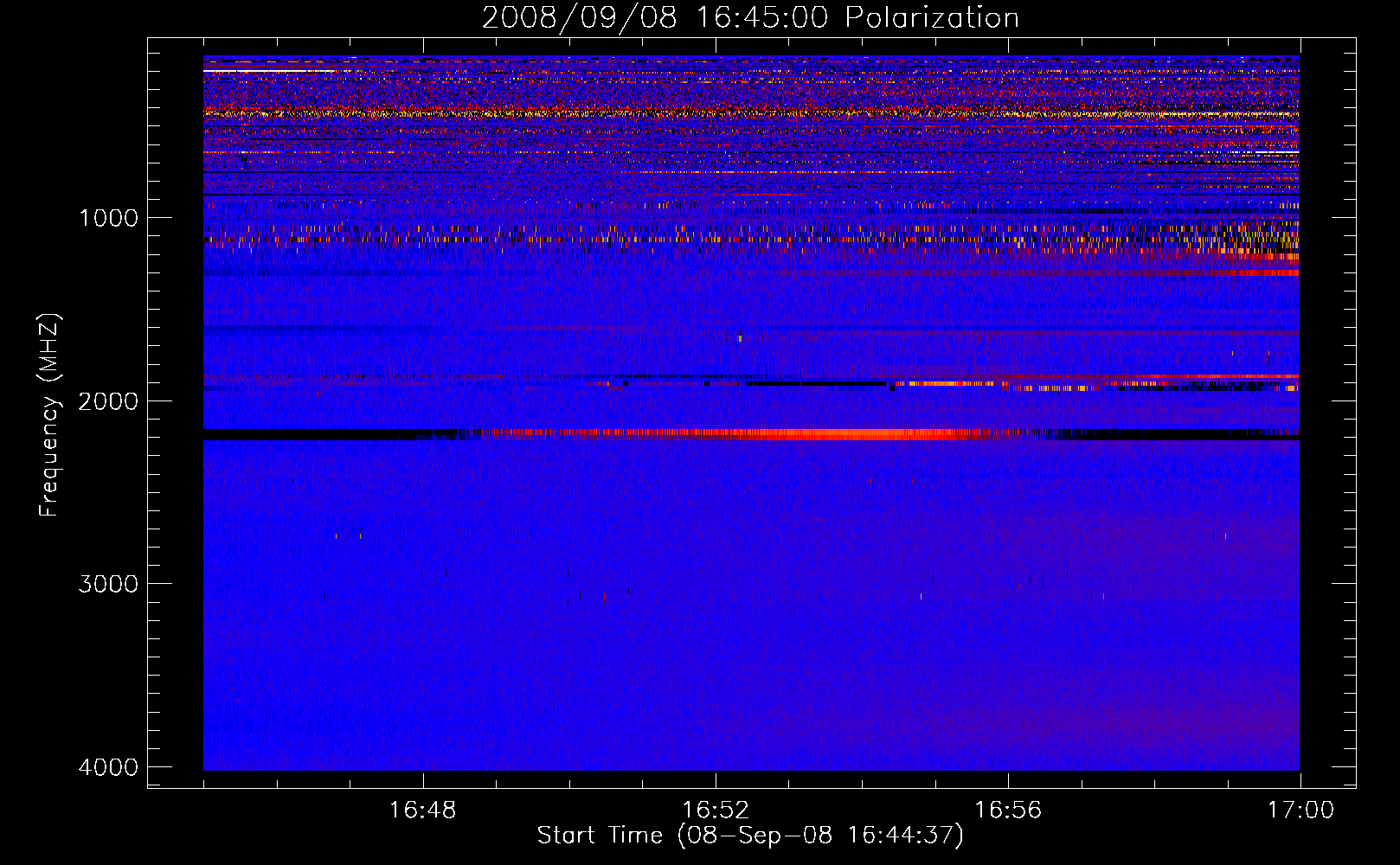Click the 3000 frequency tick label

pos(108,584)
